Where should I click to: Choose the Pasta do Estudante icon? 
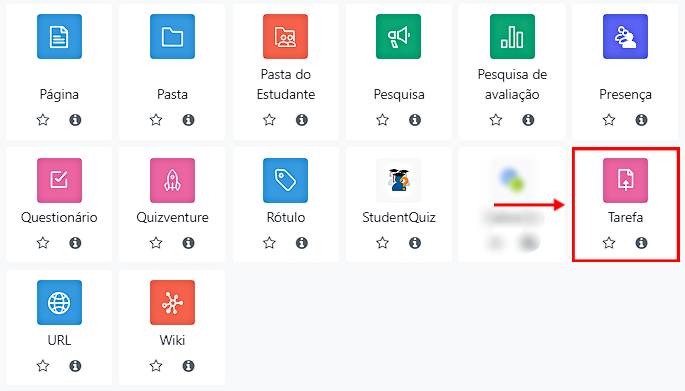(x=285, y=36)
